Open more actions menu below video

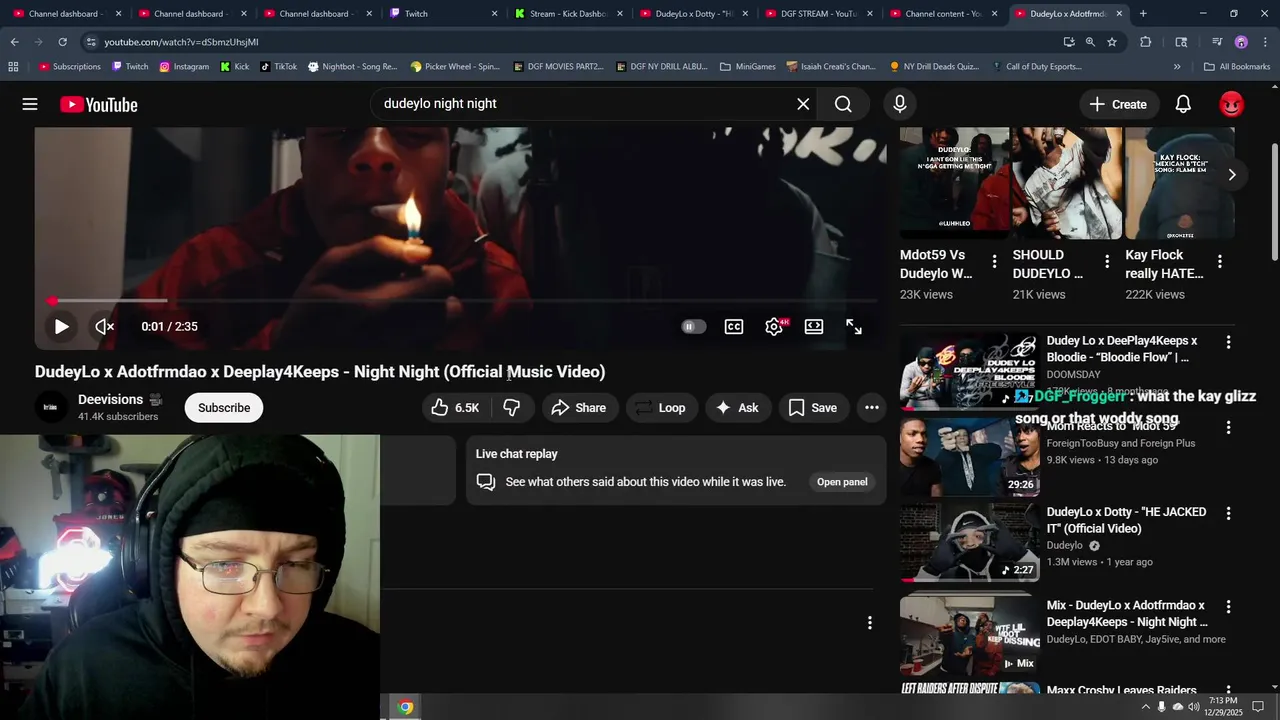click(871, 407)
